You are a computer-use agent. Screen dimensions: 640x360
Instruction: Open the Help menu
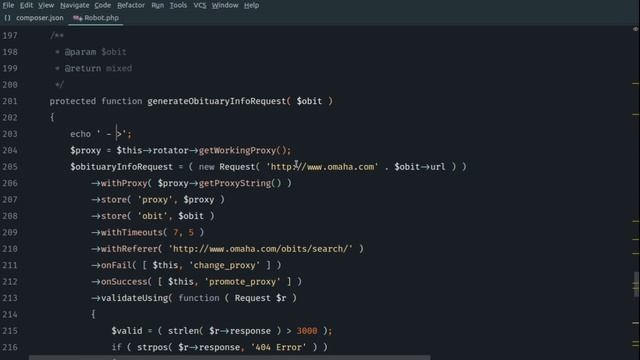[251, 5]
